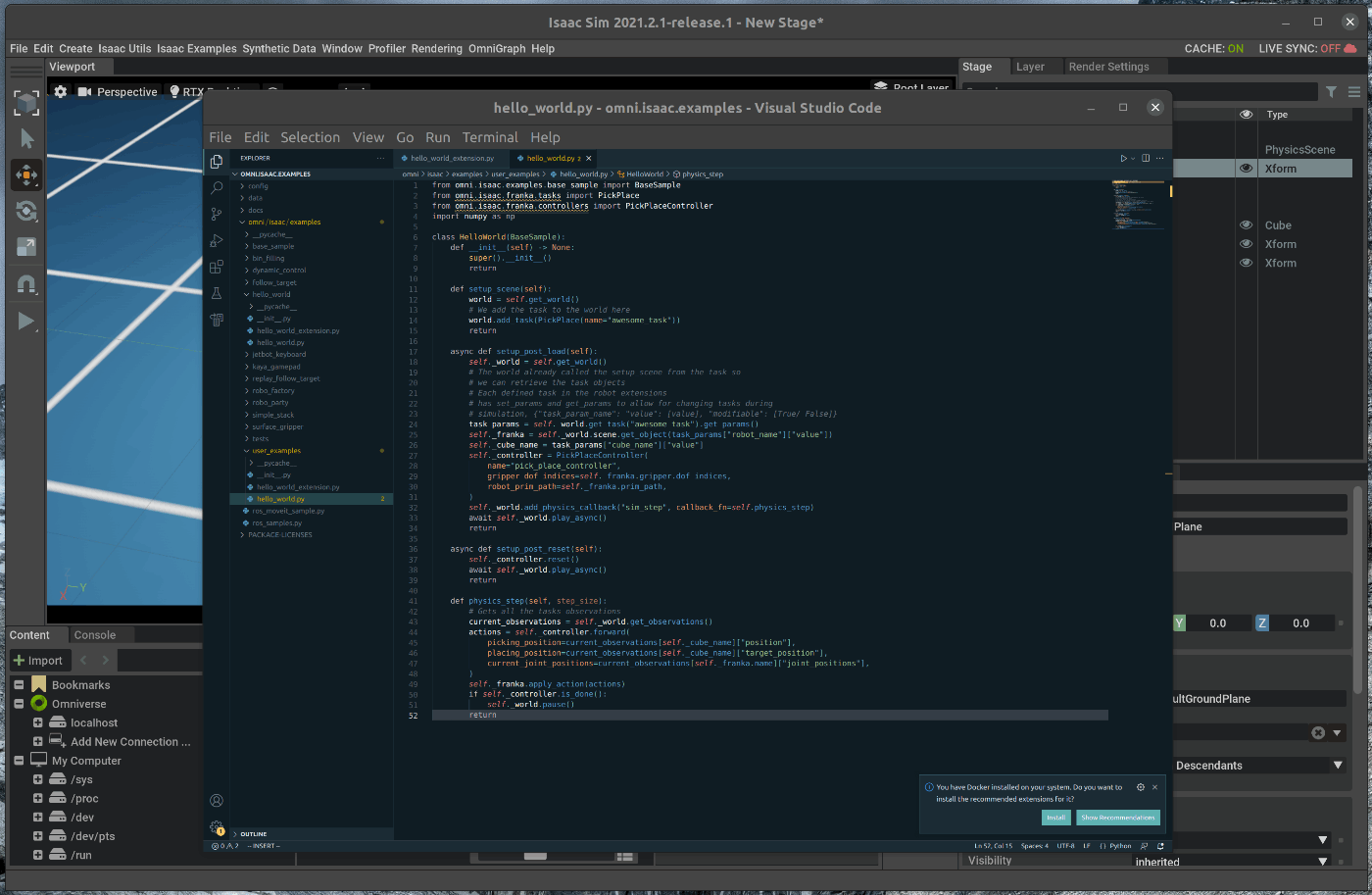Split the VS Code editor right

1146,158
